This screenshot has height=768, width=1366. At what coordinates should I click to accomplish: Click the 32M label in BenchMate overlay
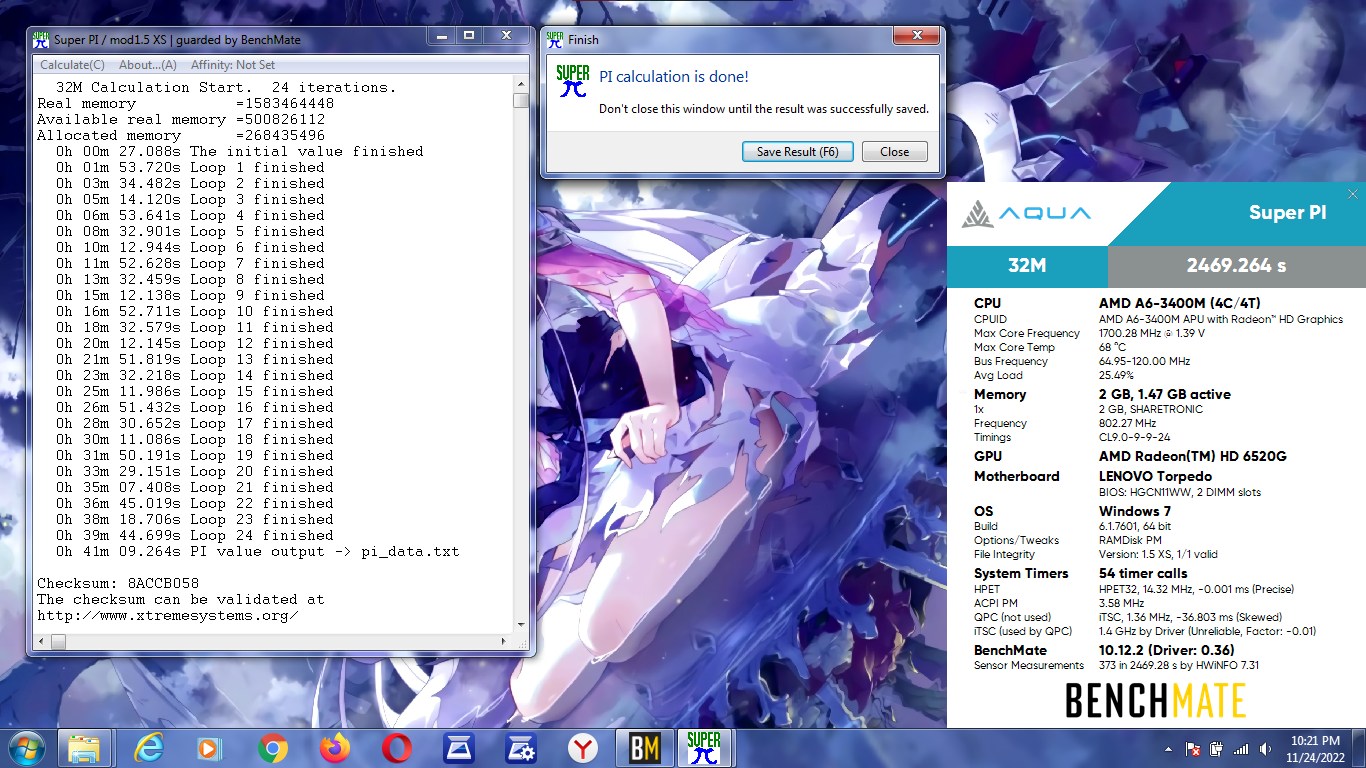(x=1027, y=266)
